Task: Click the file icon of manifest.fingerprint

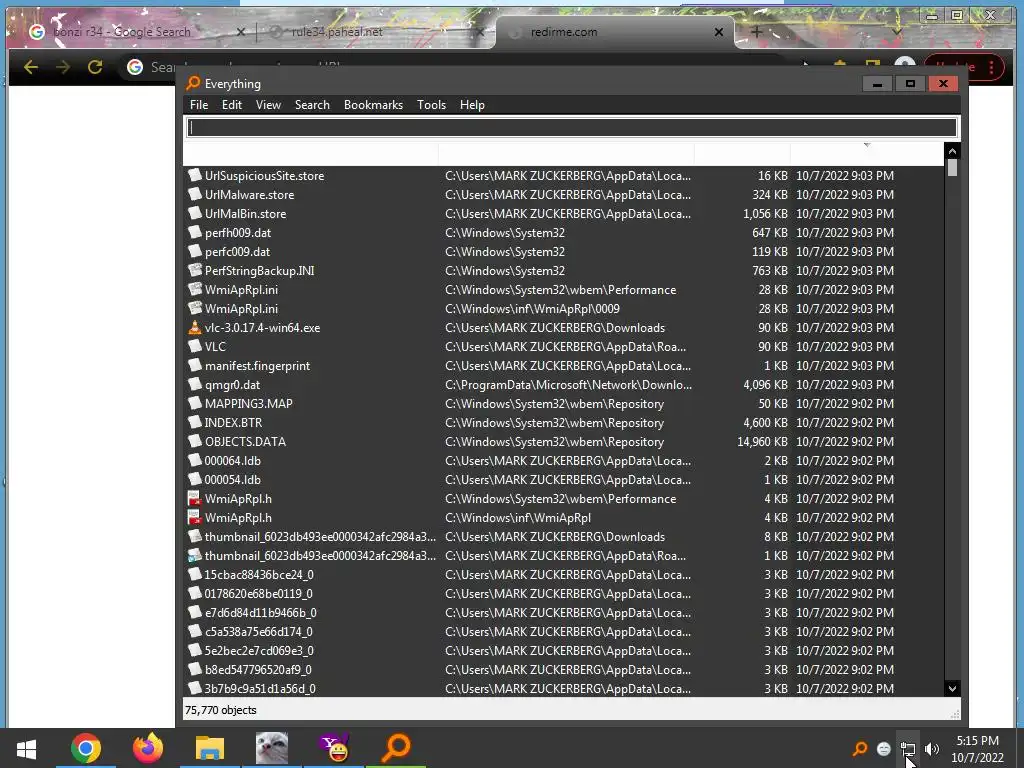Action: 195,366
